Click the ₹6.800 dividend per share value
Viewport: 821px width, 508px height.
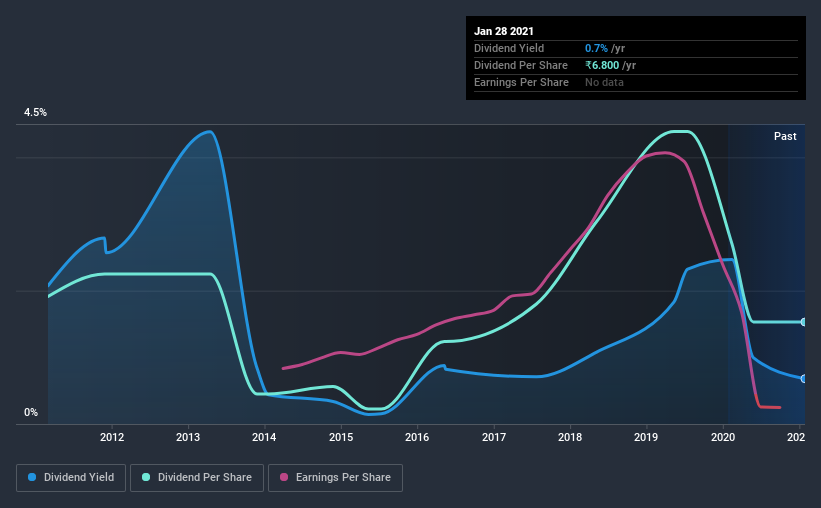coord(602,65)
